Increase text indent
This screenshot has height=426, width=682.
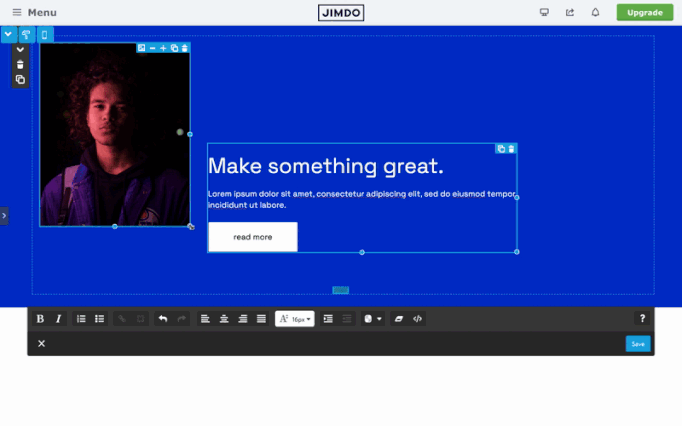(x=328, y=319)
